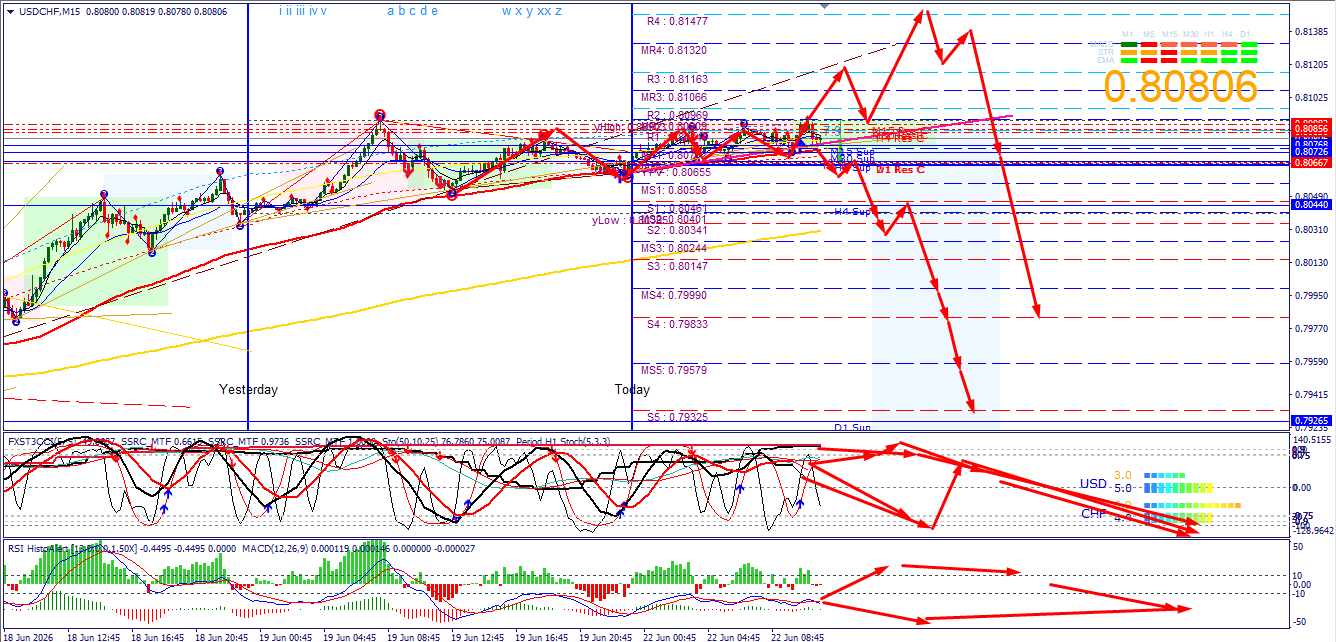Click the 0.79955 price scale value
Image resolution: width=1336 pixels, height=642 pixels.
coord(1310,296)
